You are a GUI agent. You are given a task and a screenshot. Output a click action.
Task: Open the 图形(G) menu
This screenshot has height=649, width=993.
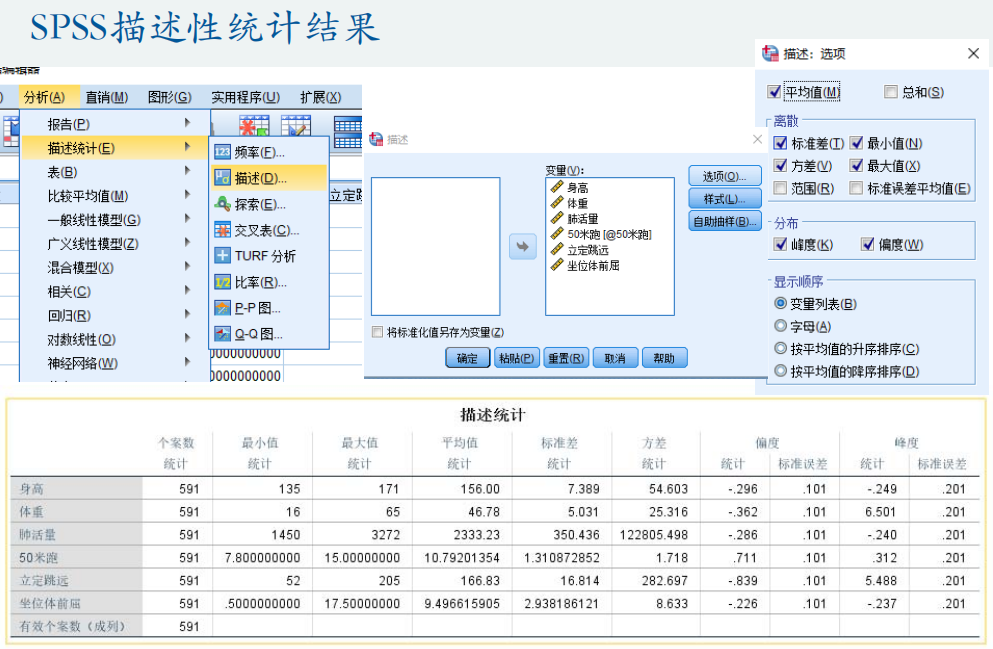point(169,97)
